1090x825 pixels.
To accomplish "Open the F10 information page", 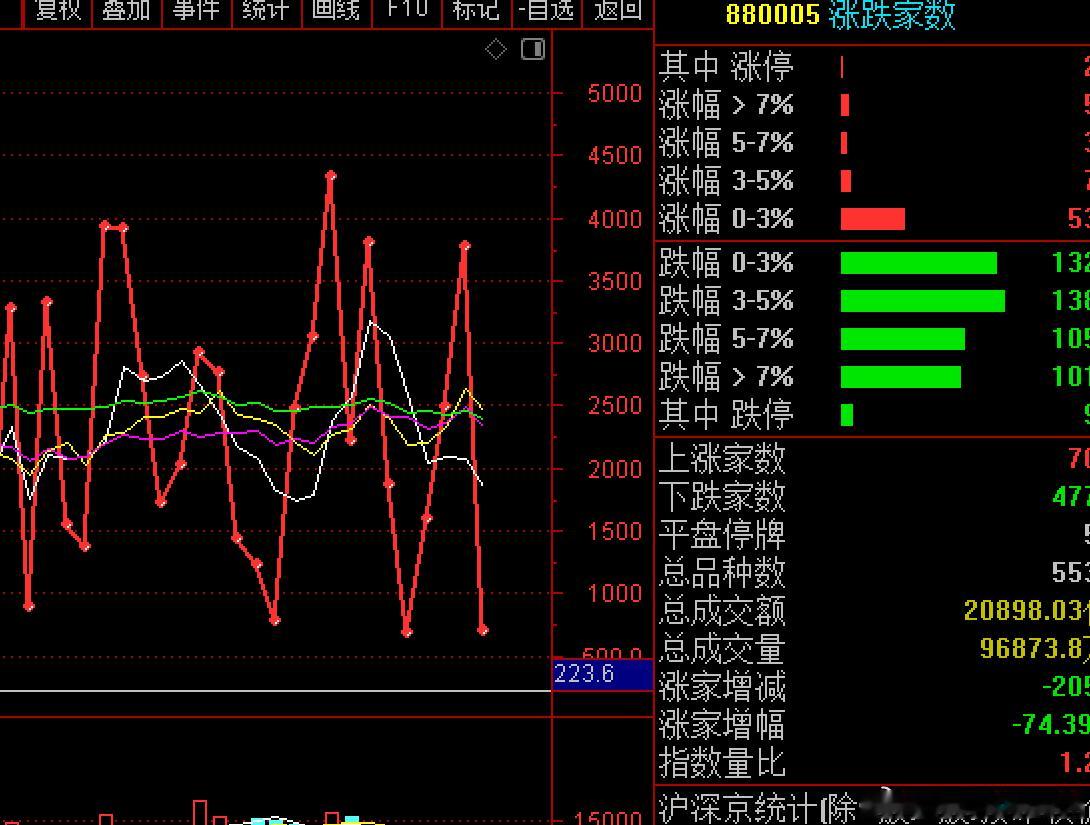I will point(407,10).
